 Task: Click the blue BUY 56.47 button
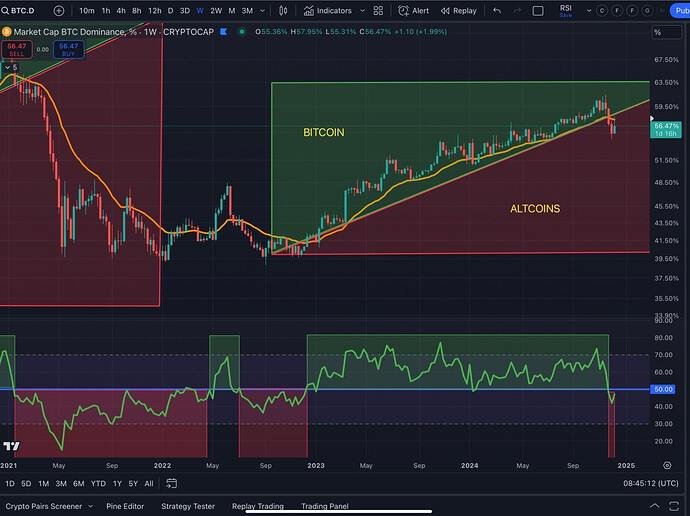pyautogui.click(x=68, y=49)
